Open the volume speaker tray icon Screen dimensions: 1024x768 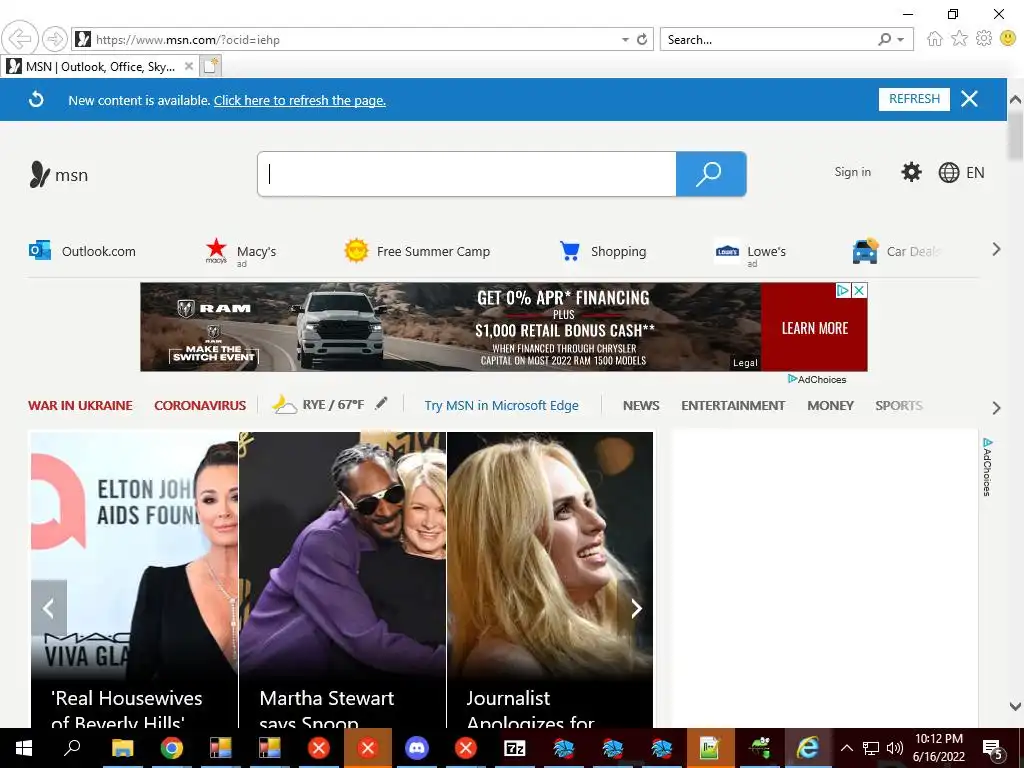coord(895,748)
